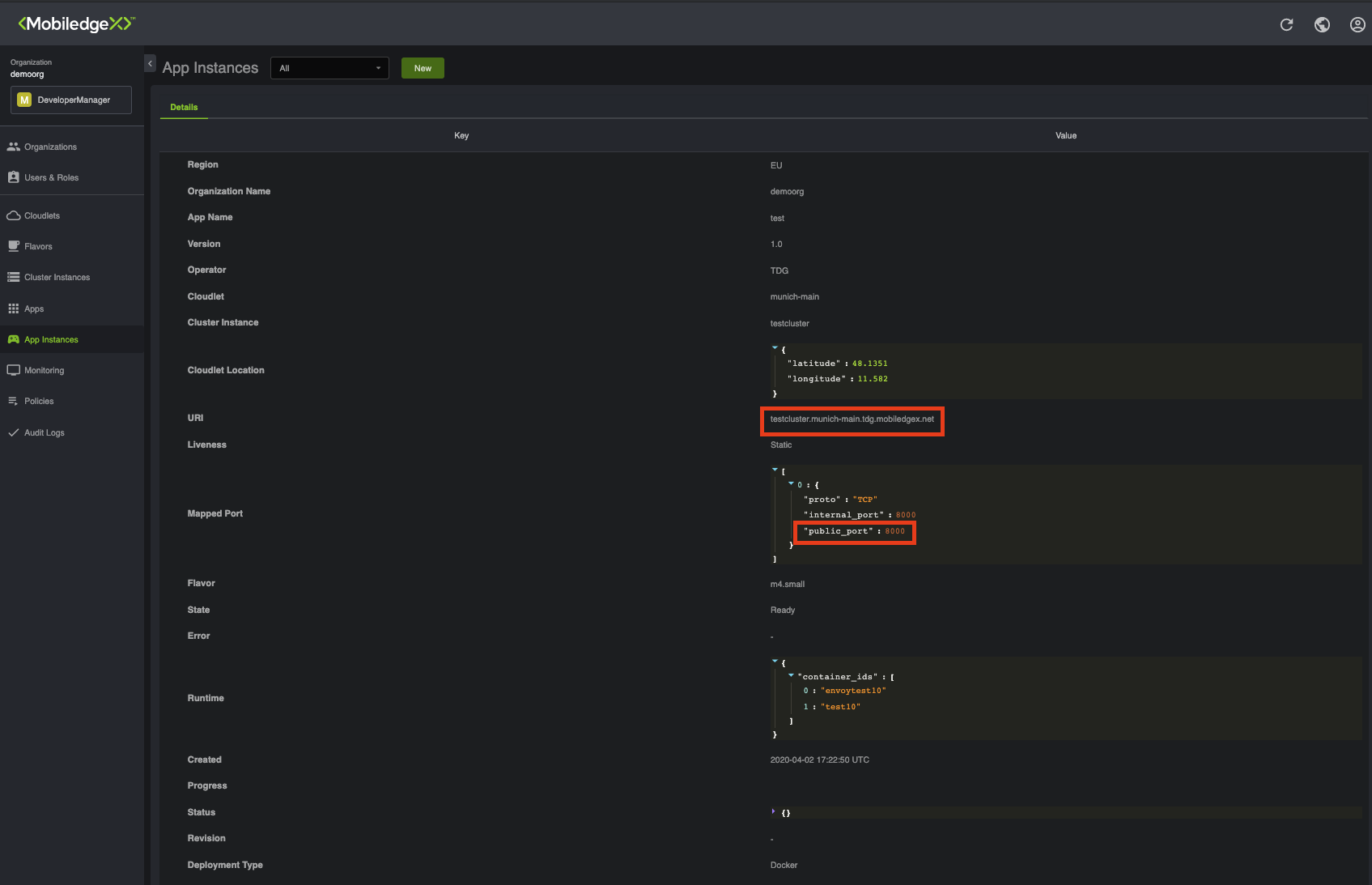Click the demoorg organization name in sidebar
The width and height of the screenshot is (1372, 885).
(27, 74)
